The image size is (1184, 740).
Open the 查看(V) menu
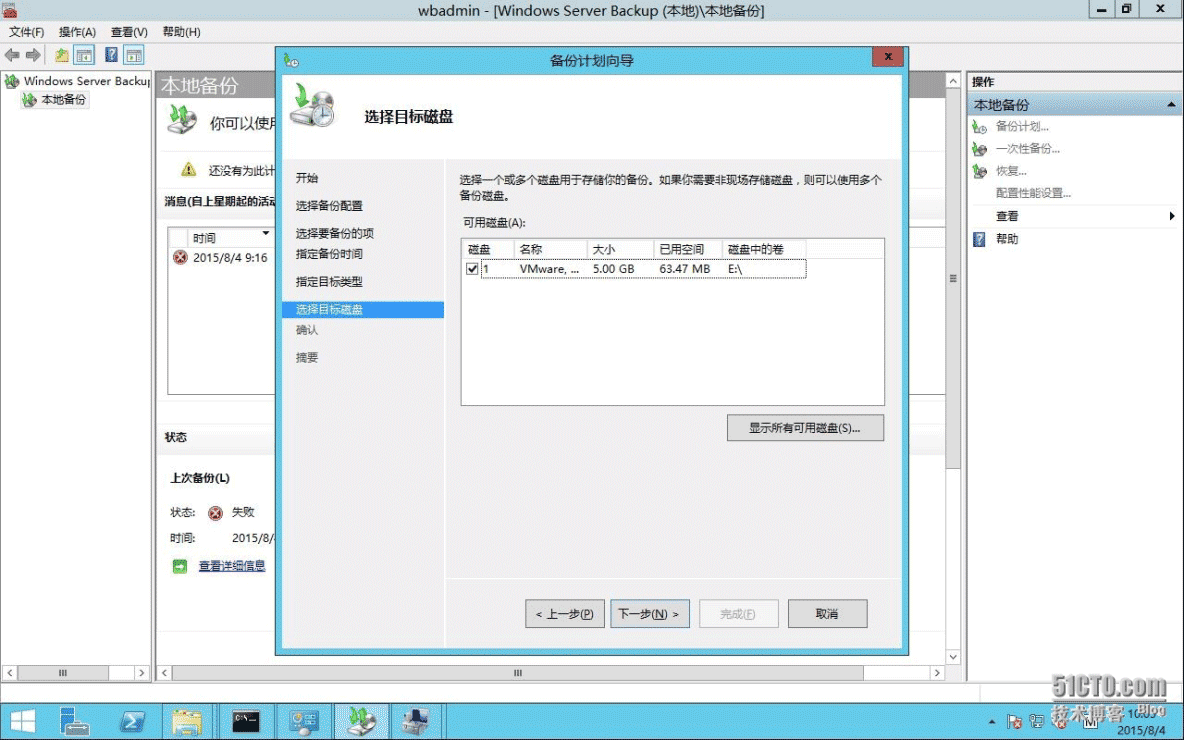tap(129, 32)
